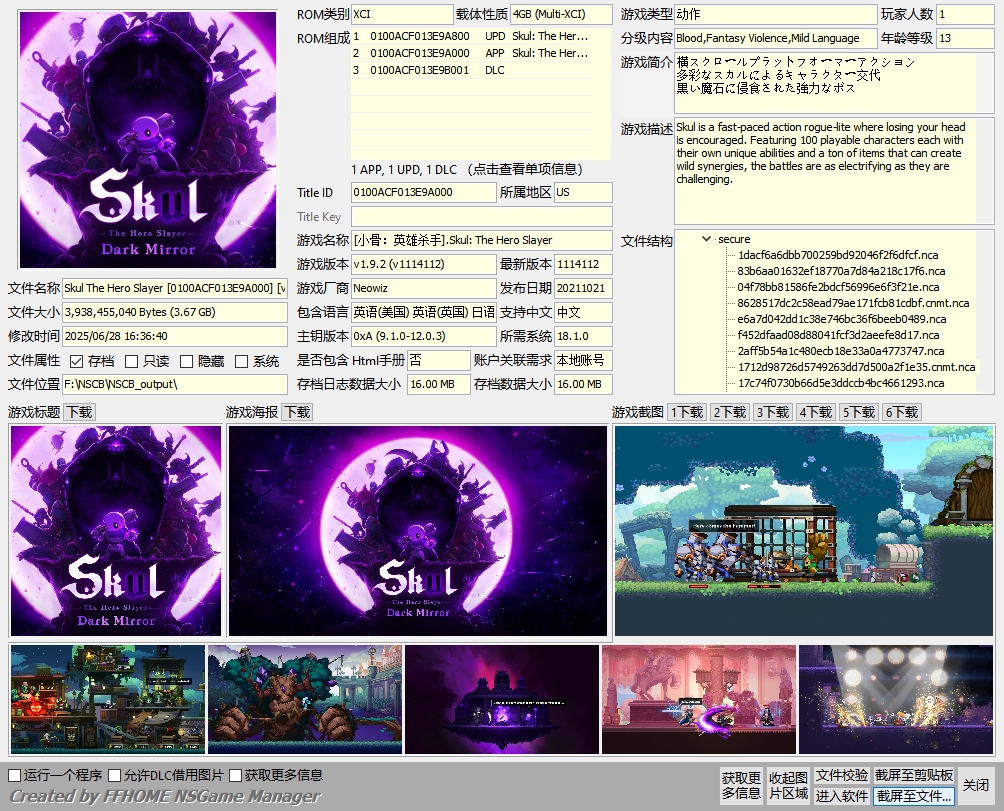Click the 所需系统 18.1.0 field

point(583,336)
